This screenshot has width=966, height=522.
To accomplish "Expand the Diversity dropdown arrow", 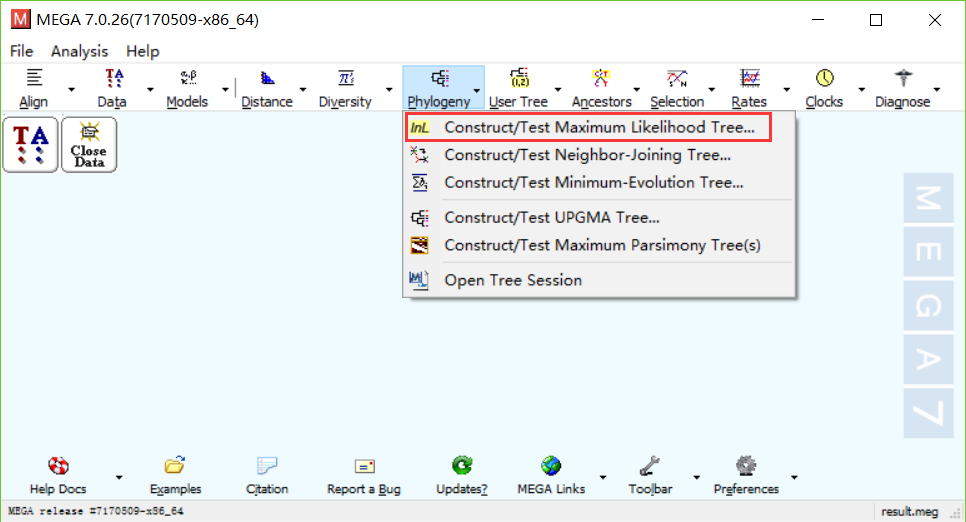I will point(389,89).
